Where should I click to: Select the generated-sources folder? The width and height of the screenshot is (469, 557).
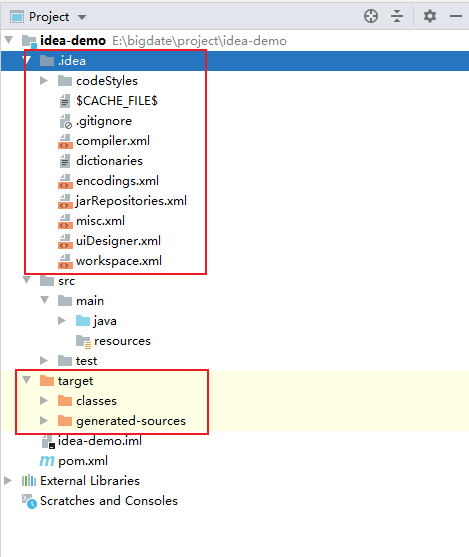point(131,421)
